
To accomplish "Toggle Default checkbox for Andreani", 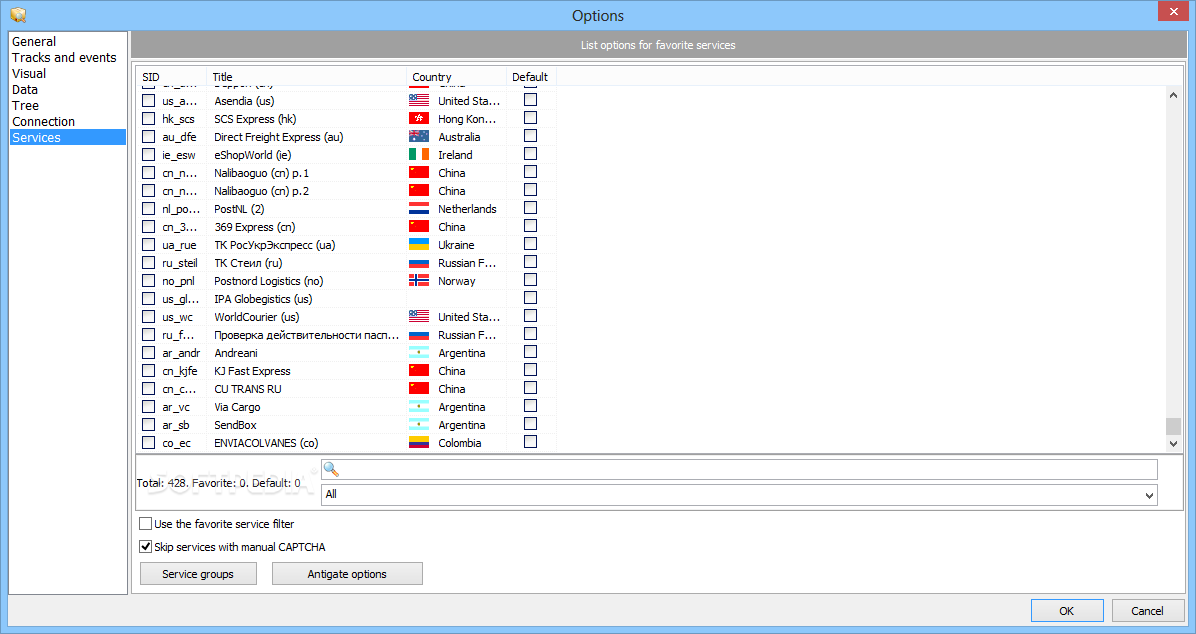I will (x=530, y=352).
